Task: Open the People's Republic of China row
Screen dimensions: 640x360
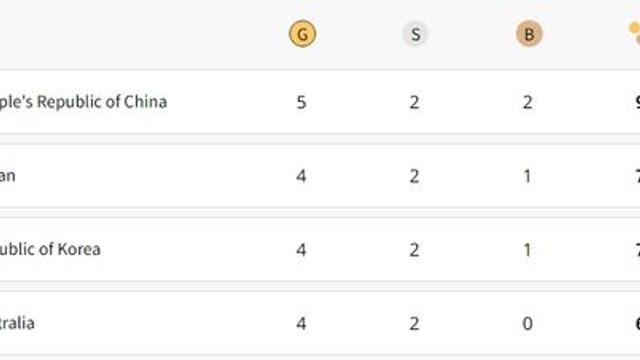Action: point(320,102)
